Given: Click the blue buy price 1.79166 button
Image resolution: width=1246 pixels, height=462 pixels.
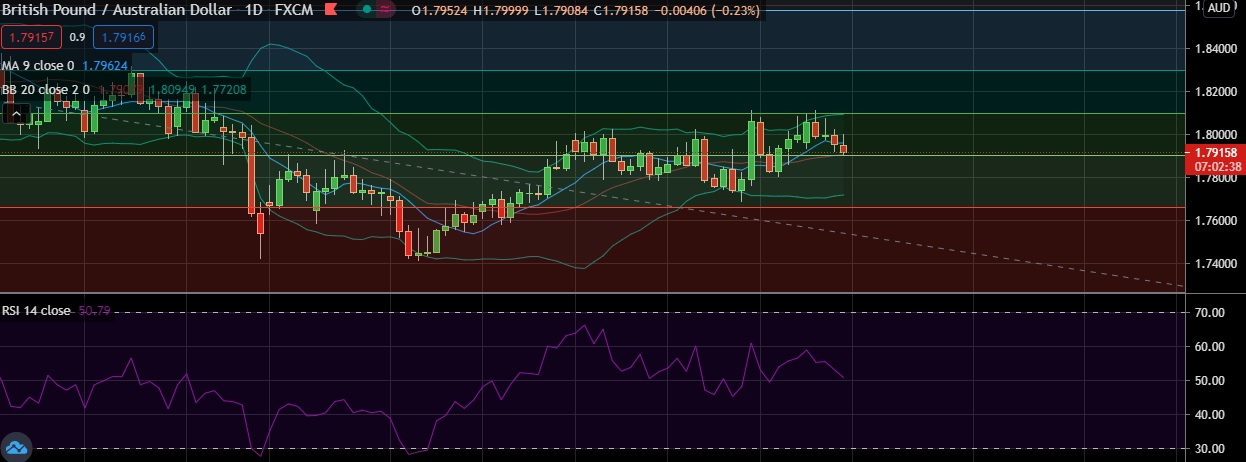Looking at the screenshot, I should [123, 38].
